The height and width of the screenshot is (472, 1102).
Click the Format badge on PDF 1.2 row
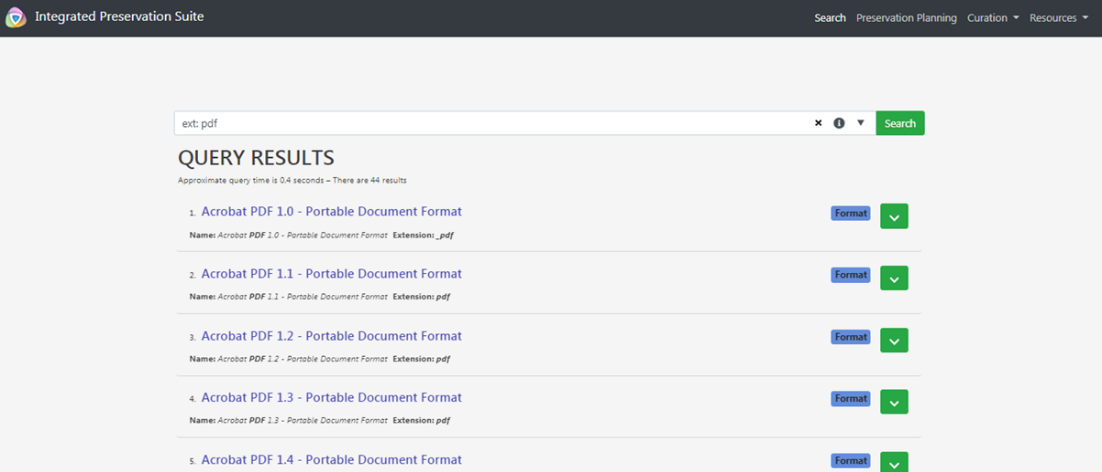tap(850, 337)
